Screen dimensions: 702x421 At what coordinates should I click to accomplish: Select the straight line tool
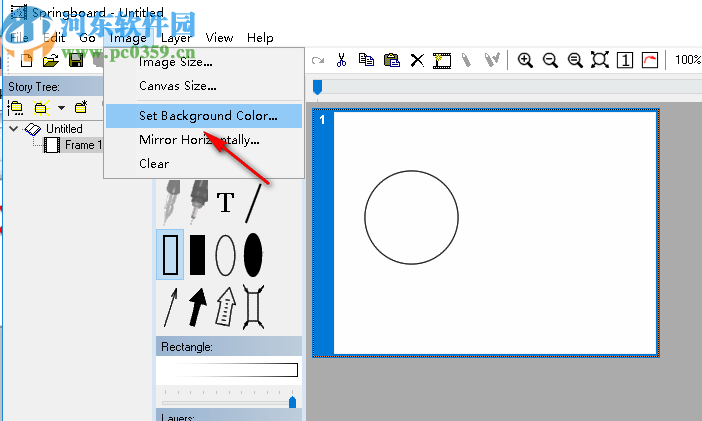(x=254, y=203)
